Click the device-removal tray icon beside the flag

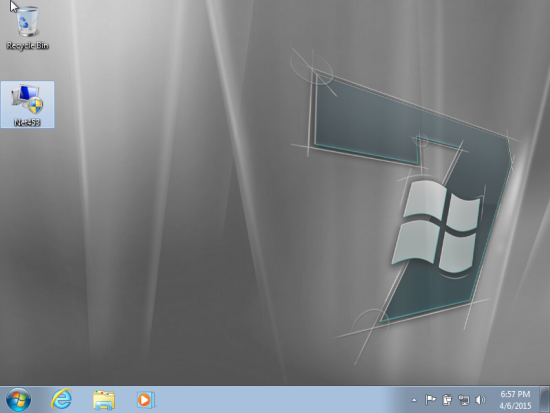(447, 400)
